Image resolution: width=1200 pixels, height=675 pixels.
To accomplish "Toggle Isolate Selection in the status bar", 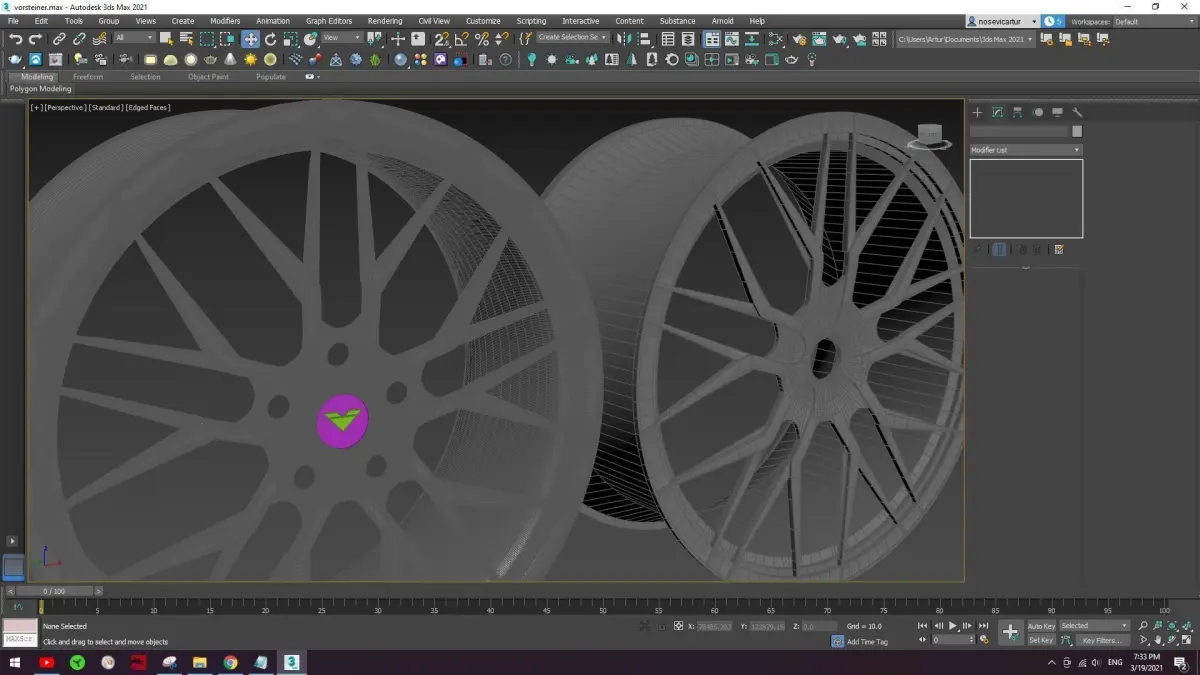I will (x=647, y=626).
